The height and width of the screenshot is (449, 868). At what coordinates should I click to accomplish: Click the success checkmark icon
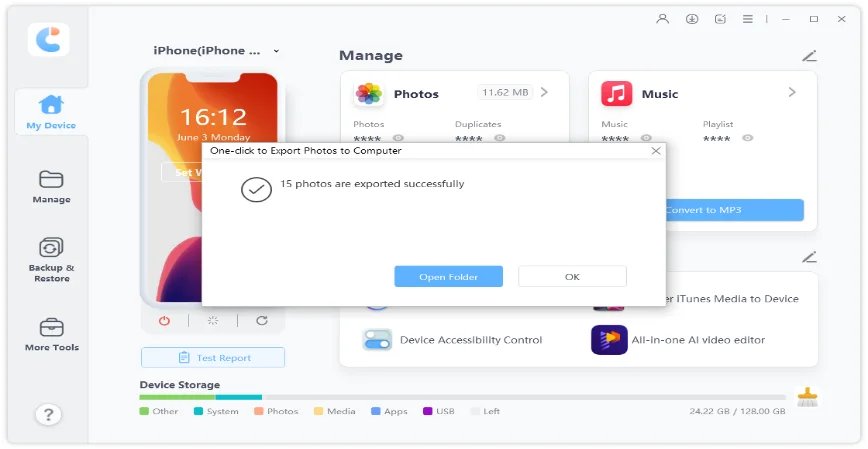[256, 190]
